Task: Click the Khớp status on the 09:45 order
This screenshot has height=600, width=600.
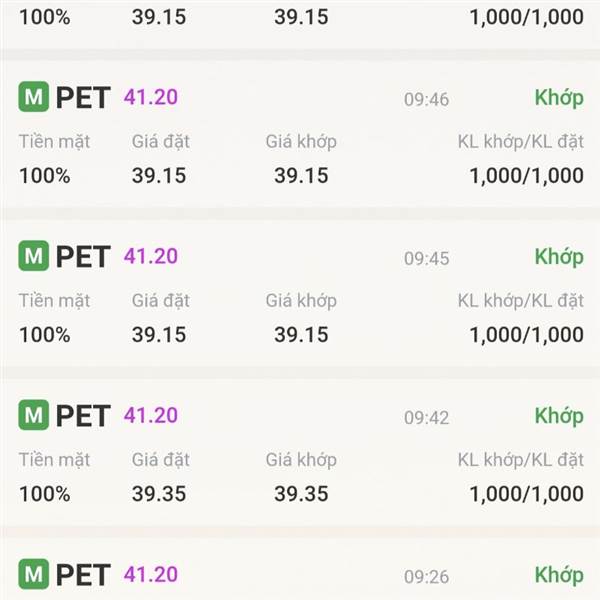Action: [558, 256]
